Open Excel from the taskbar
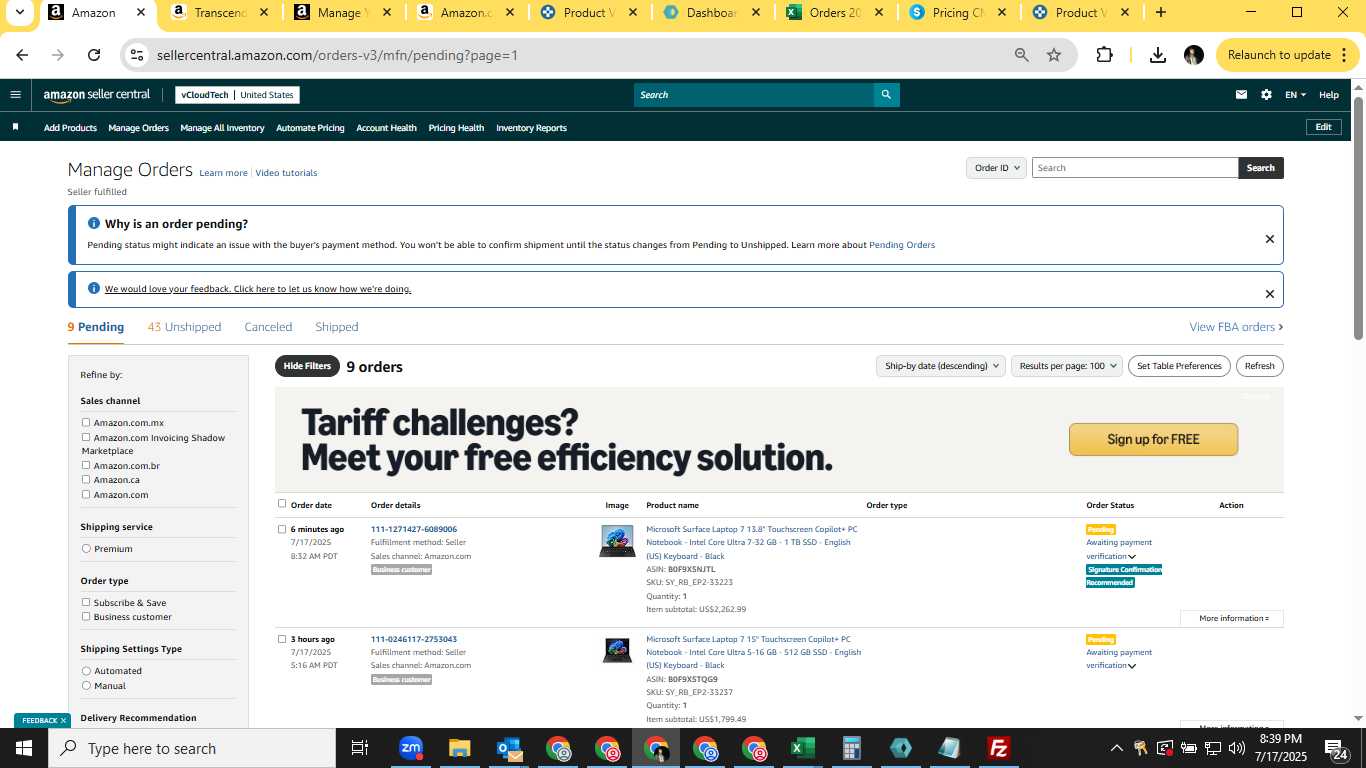Screen dimensions: 1366x768 pos(802,748)
